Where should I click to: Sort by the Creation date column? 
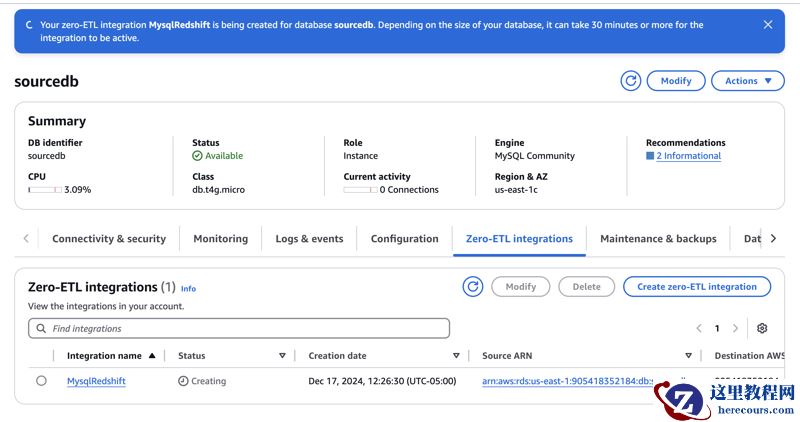pyautogui.click(x=456, y=356)
